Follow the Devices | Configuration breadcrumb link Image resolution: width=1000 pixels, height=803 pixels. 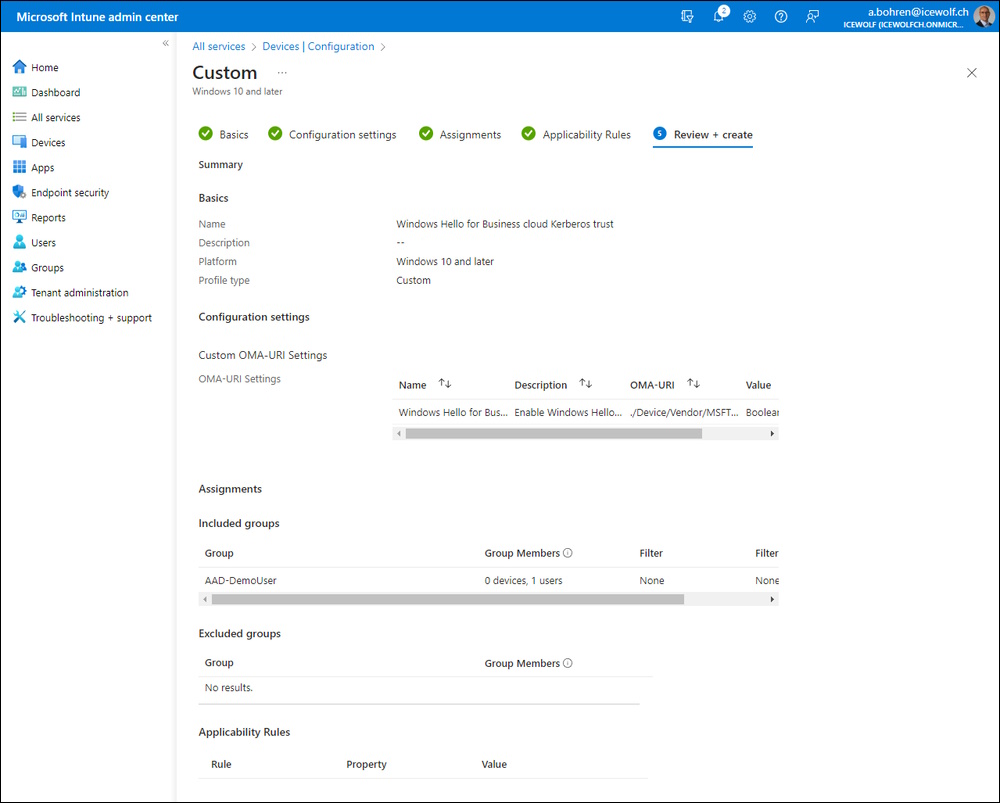[318, 47]
